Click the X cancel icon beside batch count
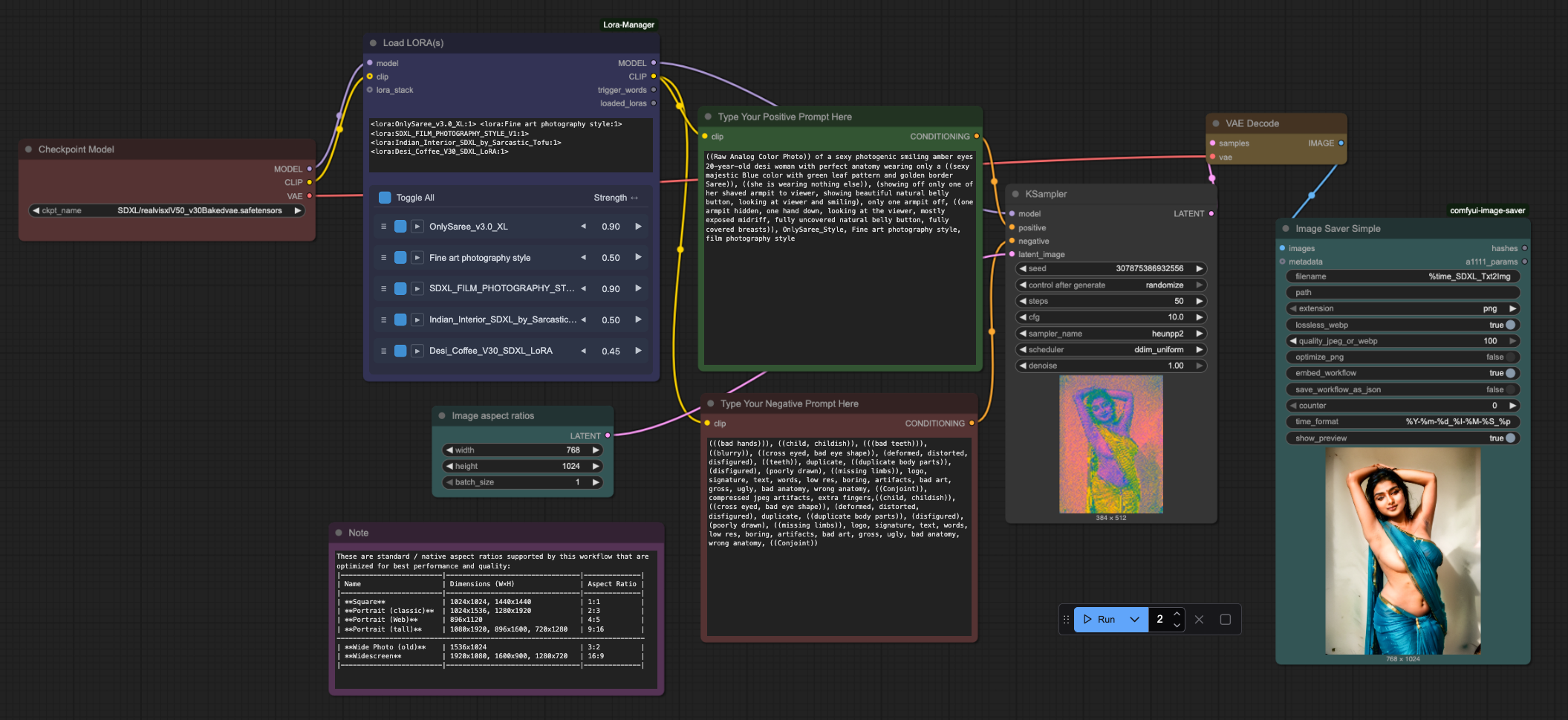This screenshot has height=720, width=1568. (1199, 619)
